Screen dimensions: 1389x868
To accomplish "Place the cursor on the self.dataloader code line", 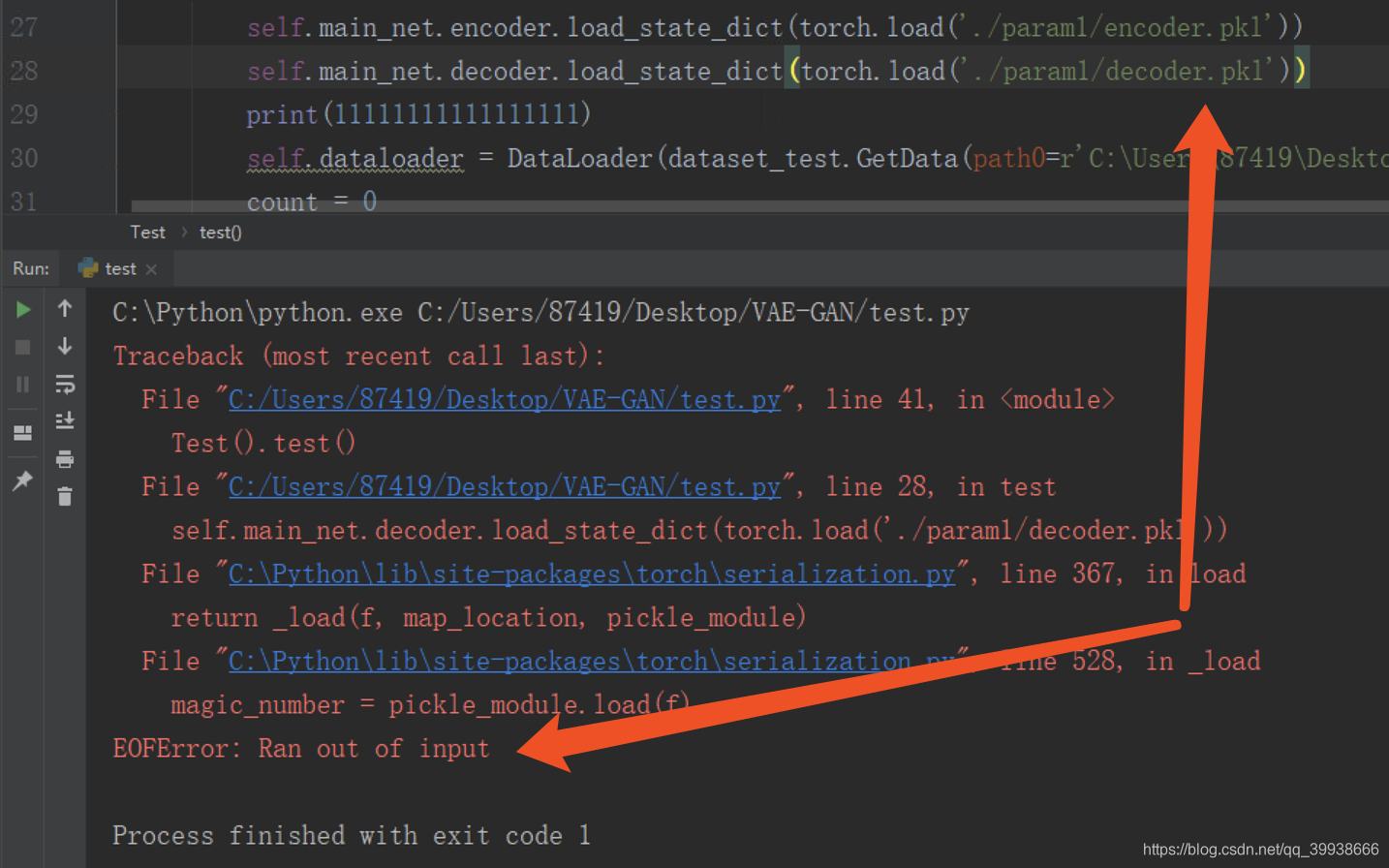I will (818, 158).
